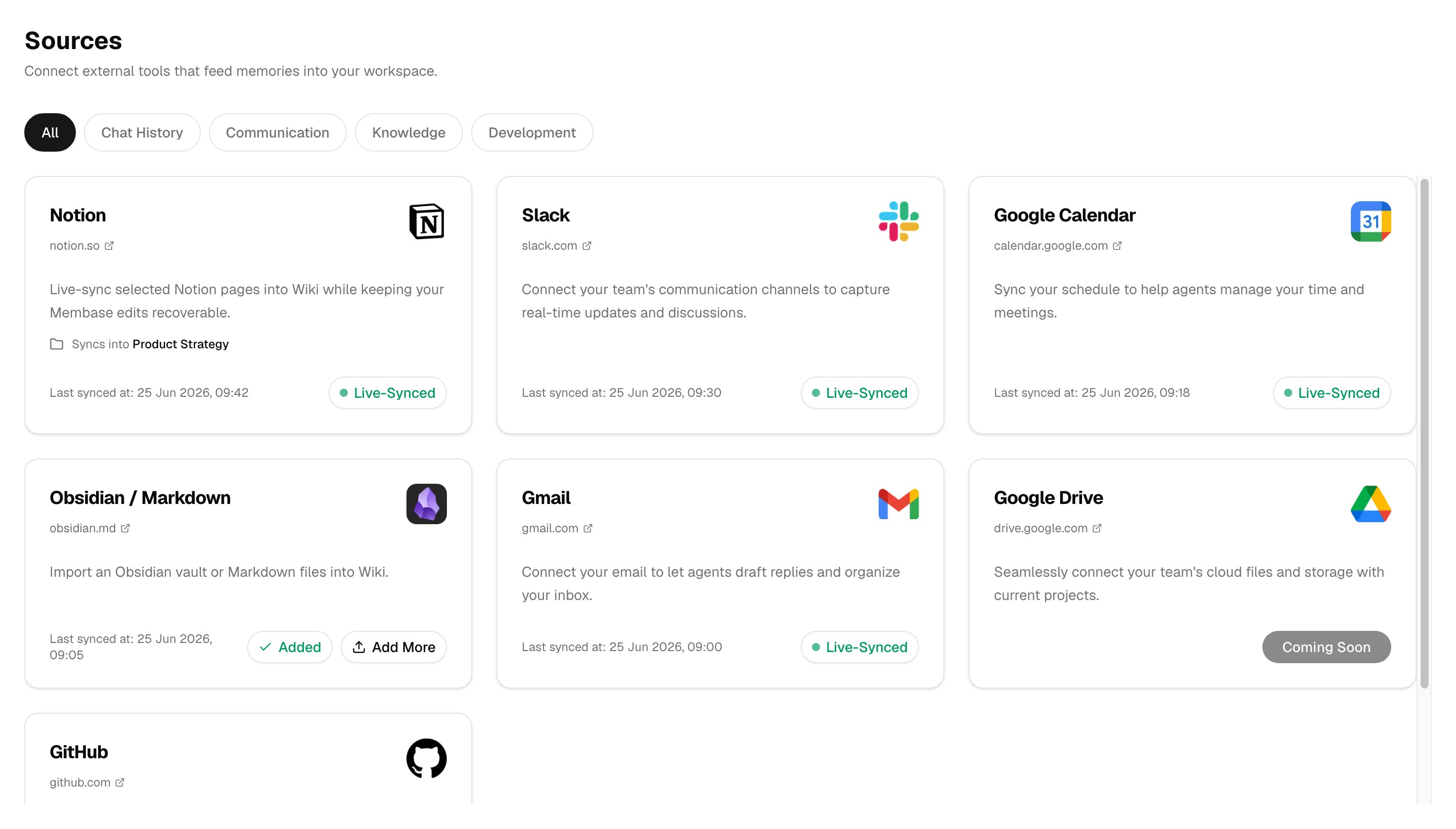Click the Notion logo icon
This screenshot has height=829, width=1456.
(x=426, y=221)
